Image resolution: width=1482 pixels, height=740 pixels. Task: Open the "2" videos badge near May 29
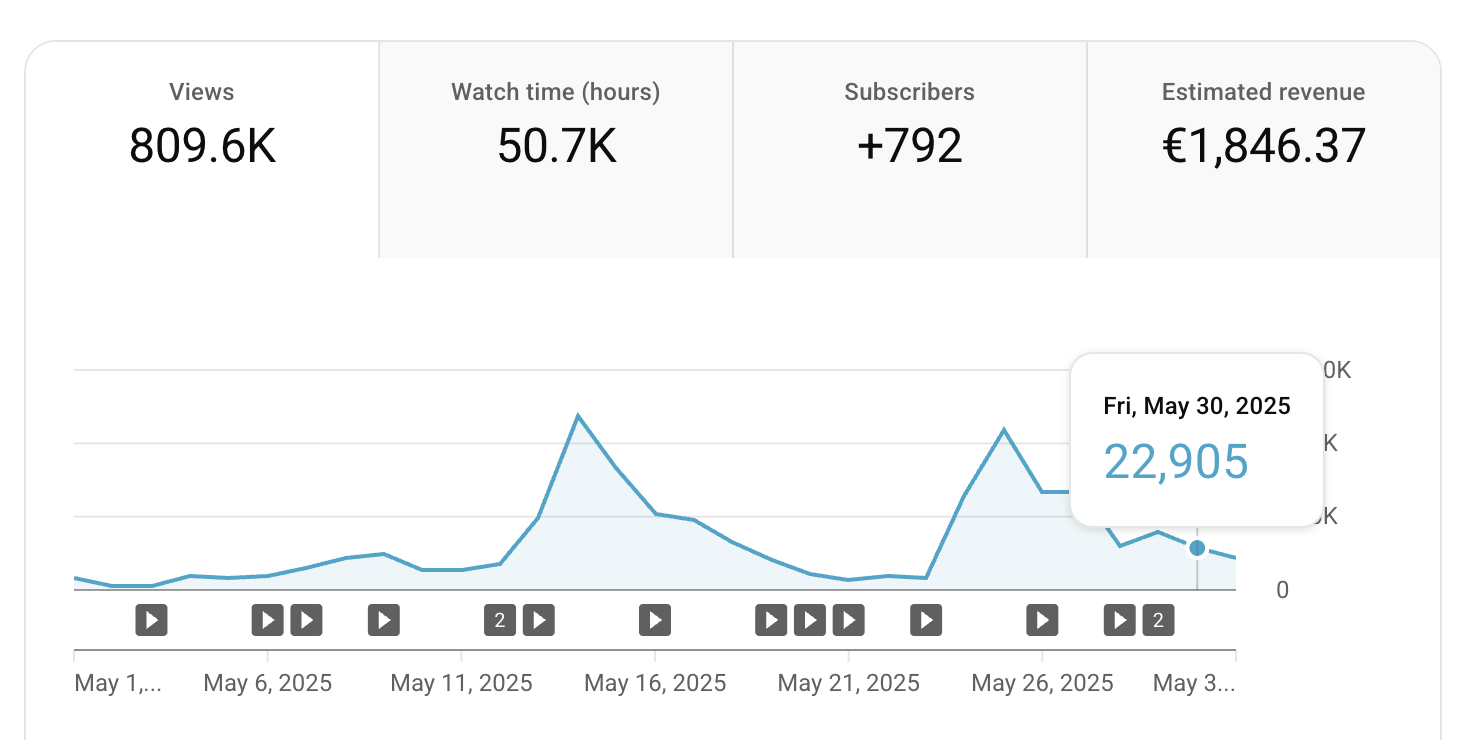(x=1158, y=621)
